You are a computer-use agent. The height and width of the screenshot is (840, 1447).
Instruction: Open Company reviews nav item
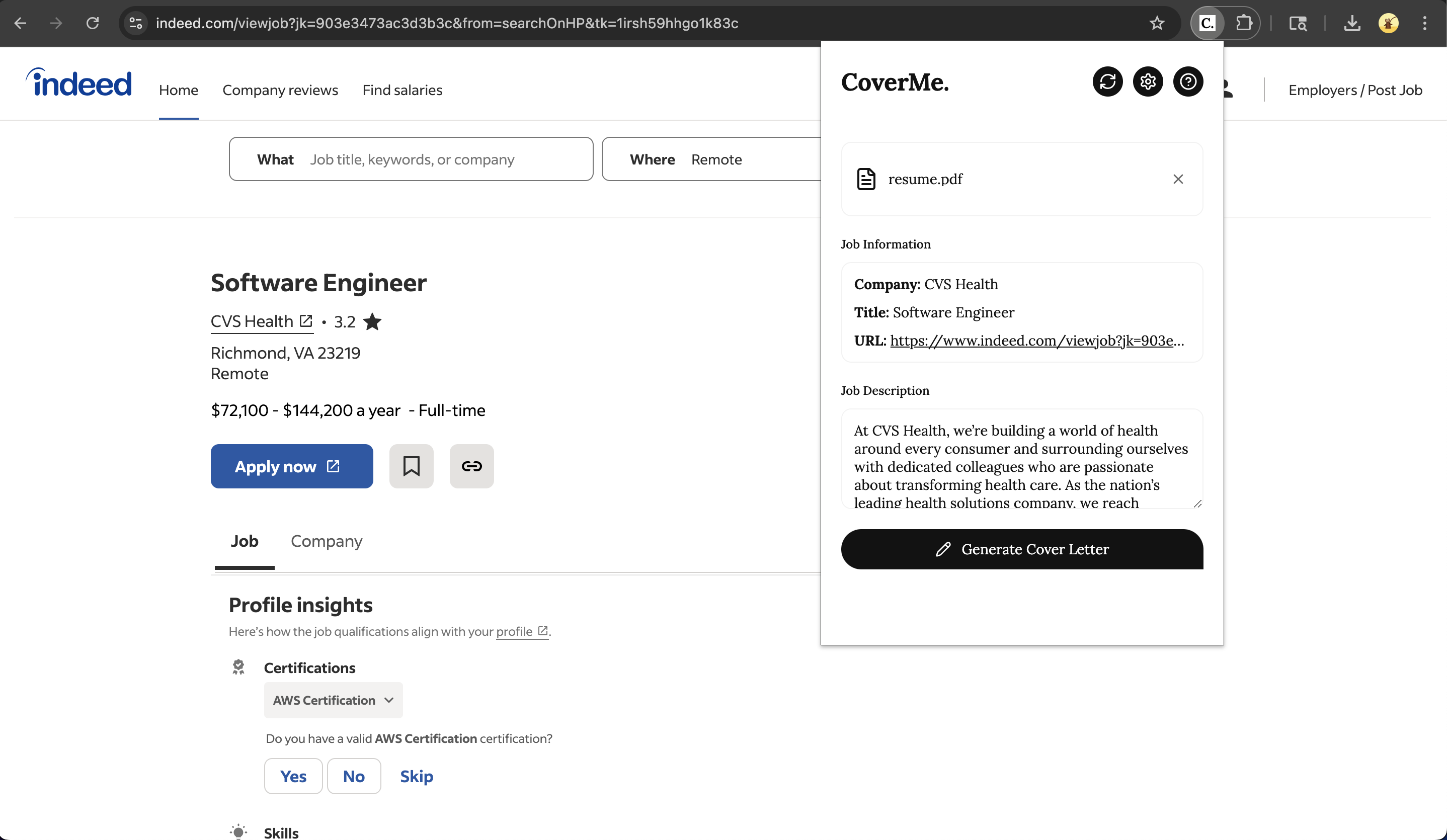[280, 90]
